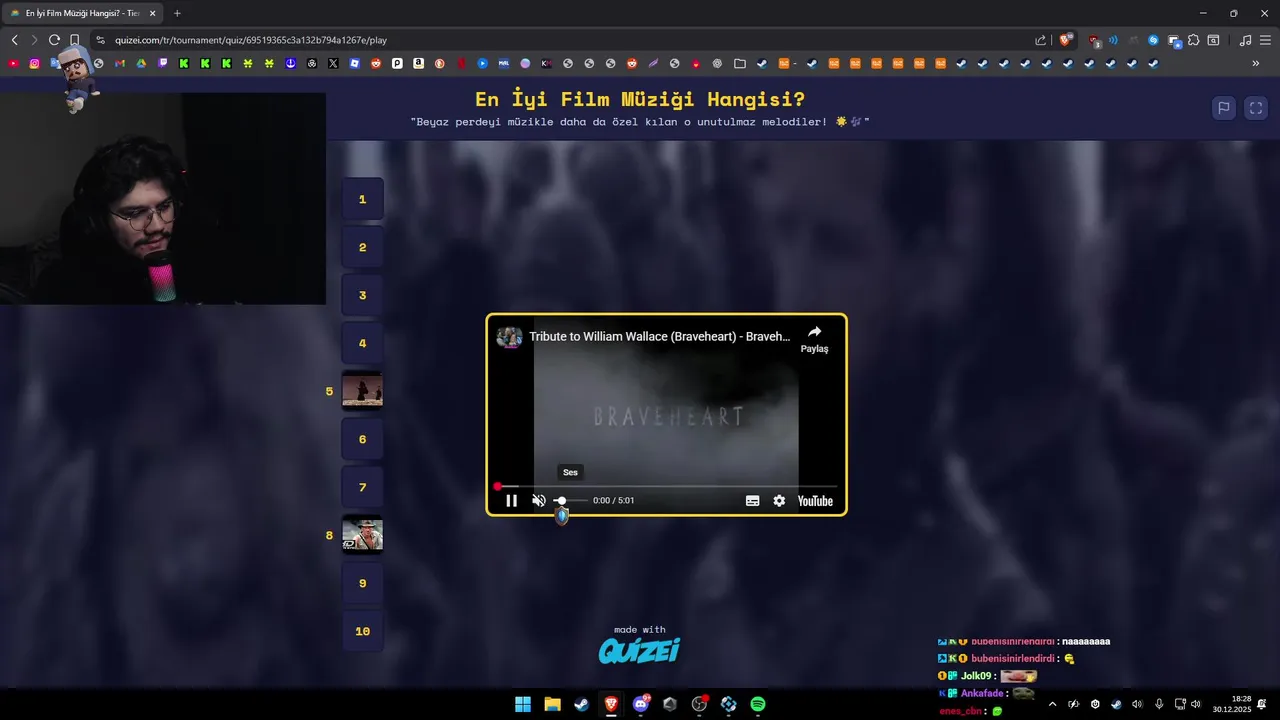Bookmark this page icon
The image size is (1280, 720).
74,40
